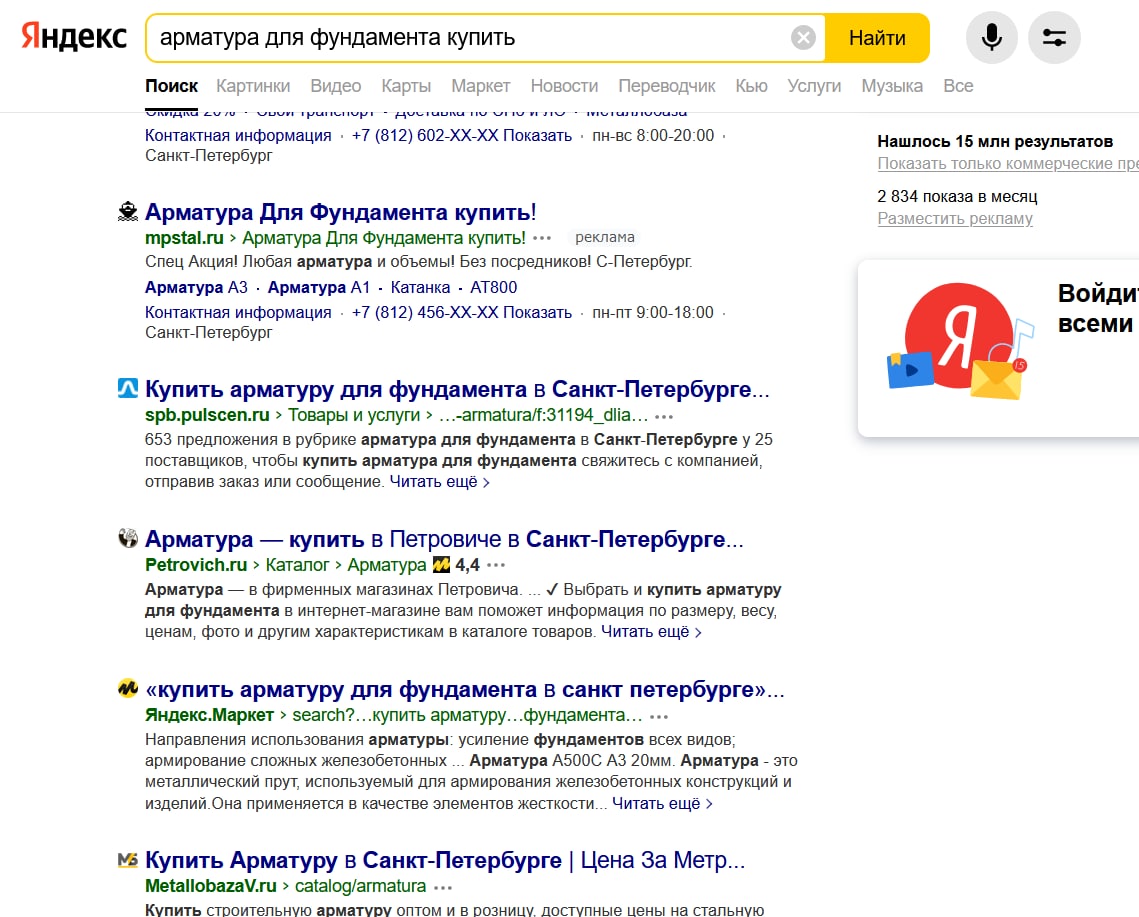1139x917 pixels.
Task: Show phone number +7 (812) 456-XX-XX
Action: click(461, 312)
